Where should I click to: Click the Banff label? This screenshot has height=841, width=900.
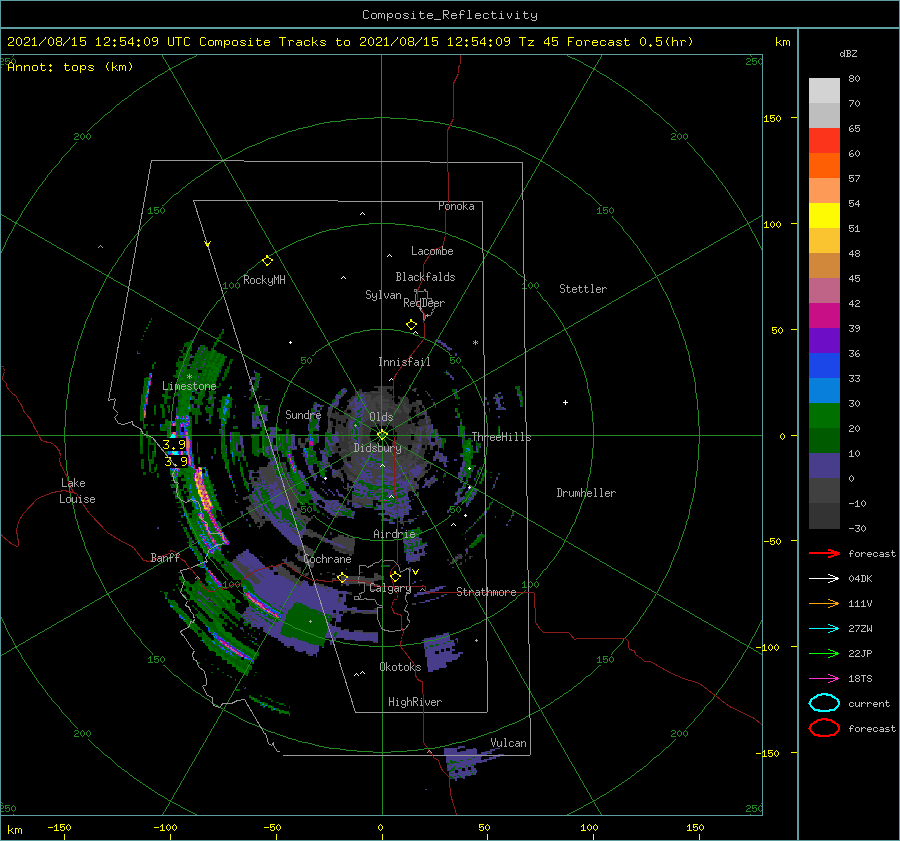(165, 558)
